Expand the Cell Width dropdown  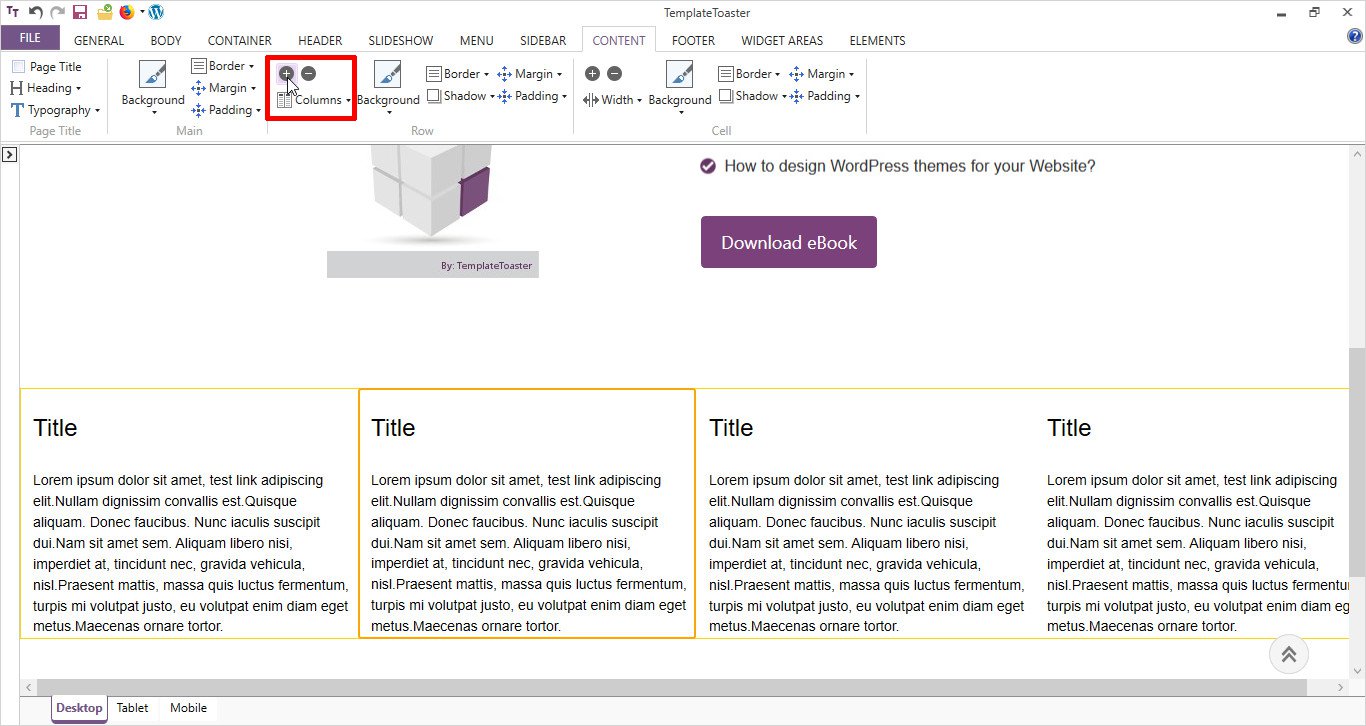pos(612,100)
